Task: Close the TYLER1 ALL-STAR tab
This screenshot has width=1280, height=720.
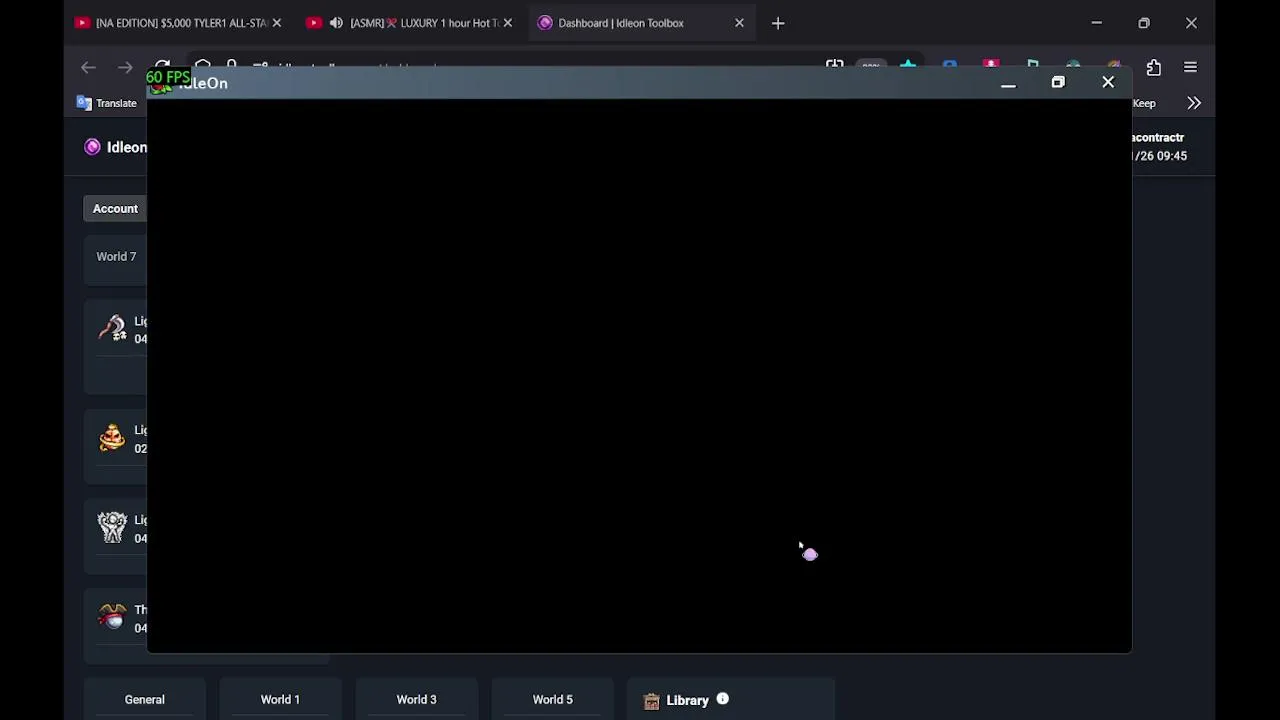Action: tap(277, 23)
